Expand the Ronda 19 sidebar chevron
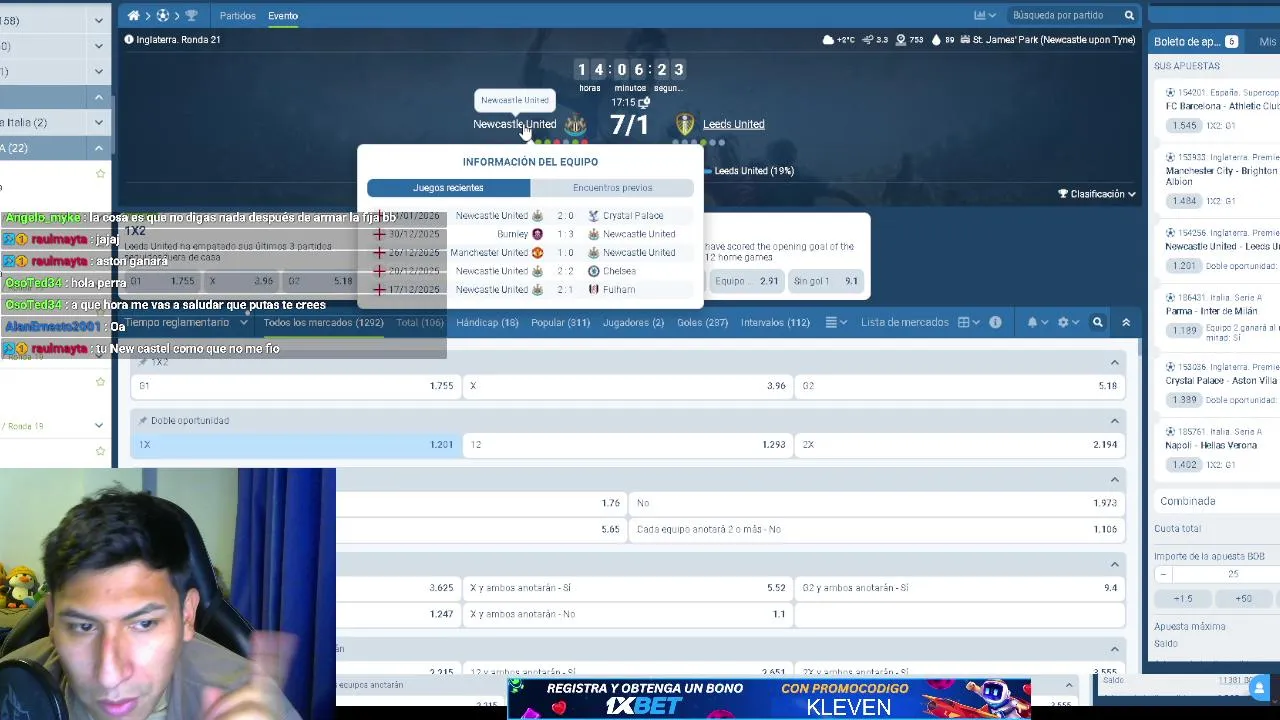Image resolution: width=1280 pixels, height=720 pixels. tap(98, 426)
